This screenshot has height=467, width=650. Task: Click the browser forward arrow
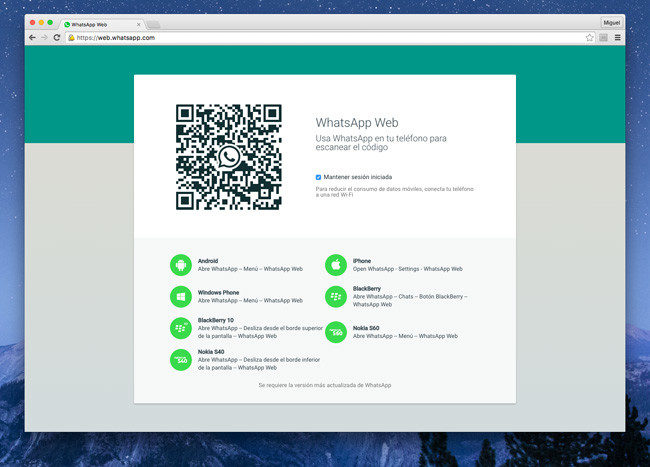click(x=44, y=38)
